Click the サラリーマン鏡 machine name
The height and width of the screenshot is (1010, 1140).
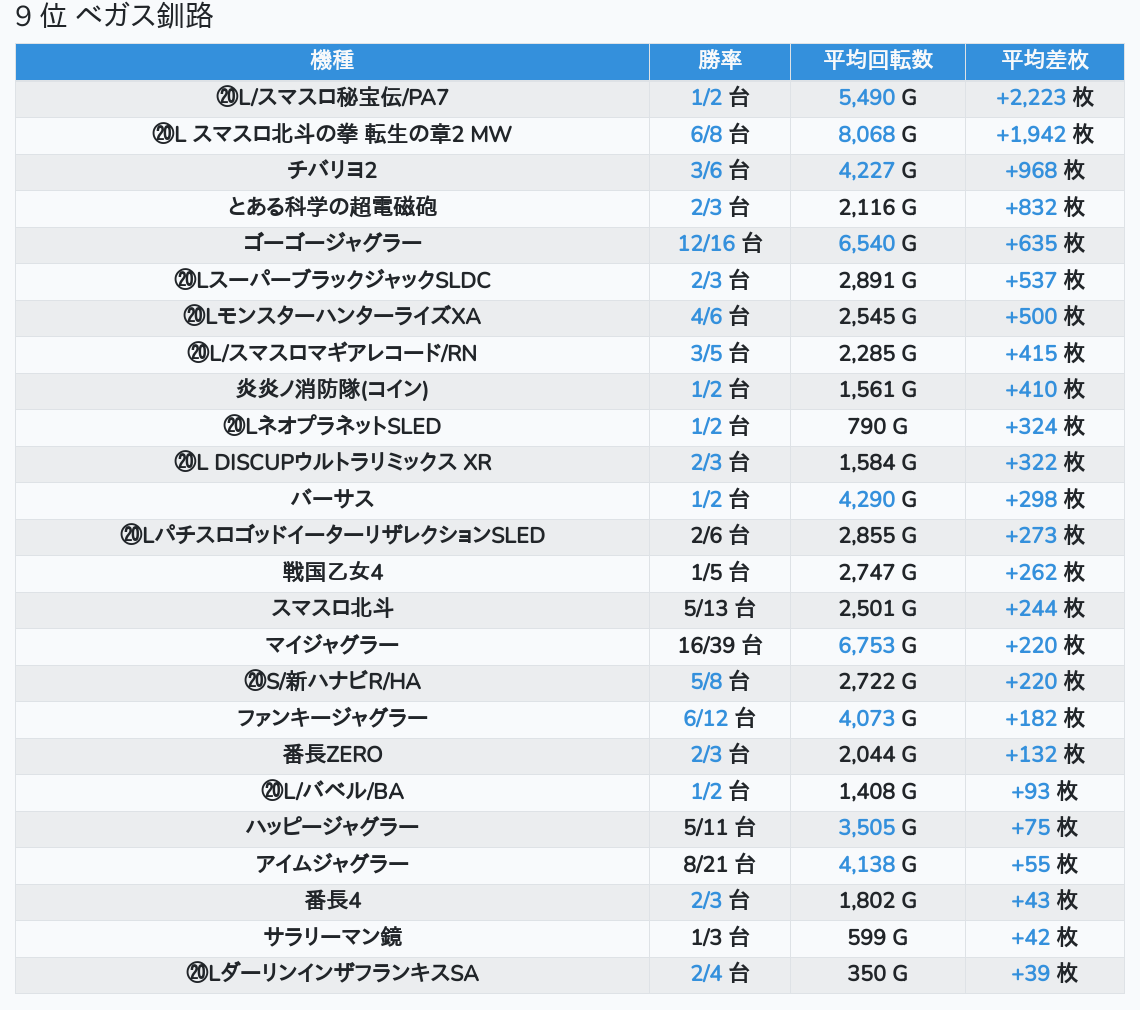pyautogui.click(x=332, y=937)
